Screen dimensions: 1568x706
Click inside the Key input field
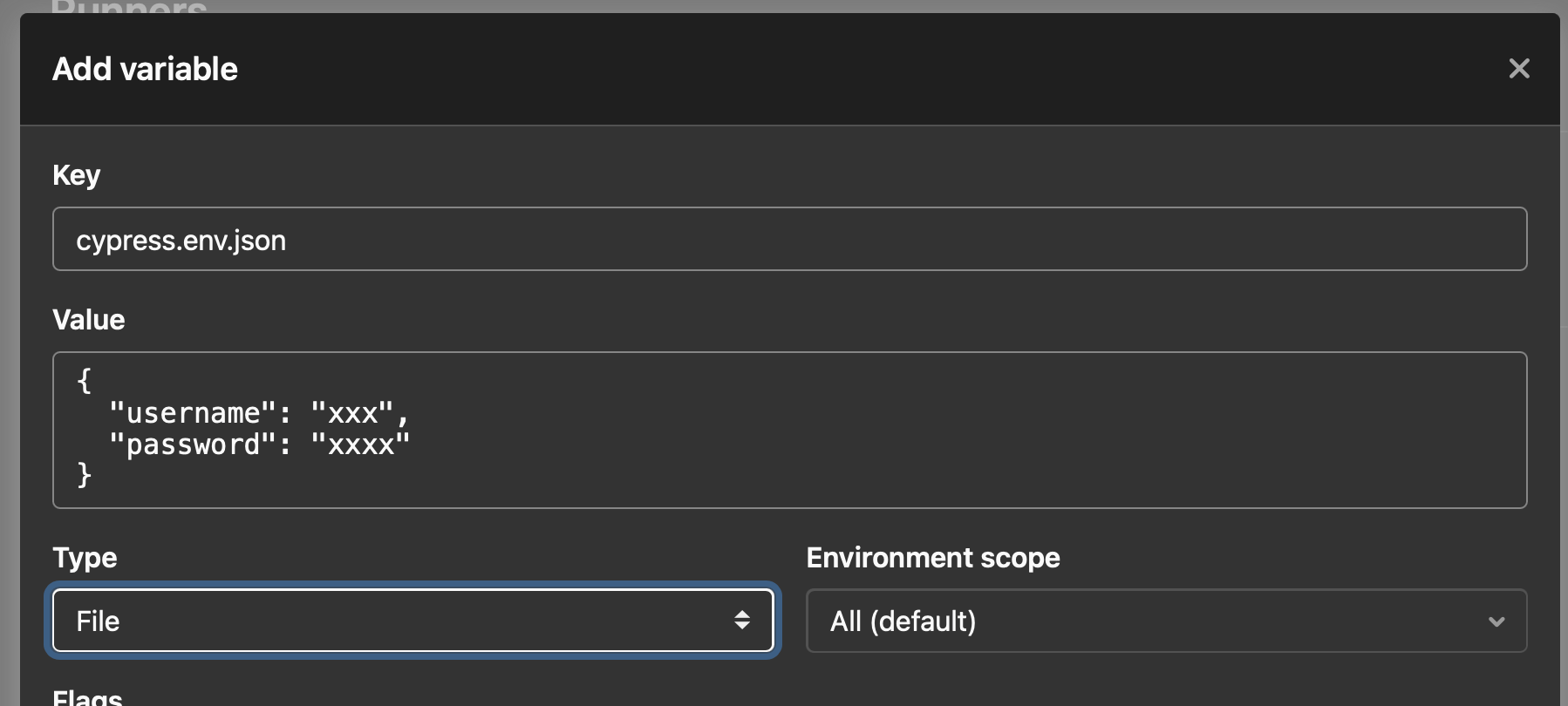tap(785, 239)
